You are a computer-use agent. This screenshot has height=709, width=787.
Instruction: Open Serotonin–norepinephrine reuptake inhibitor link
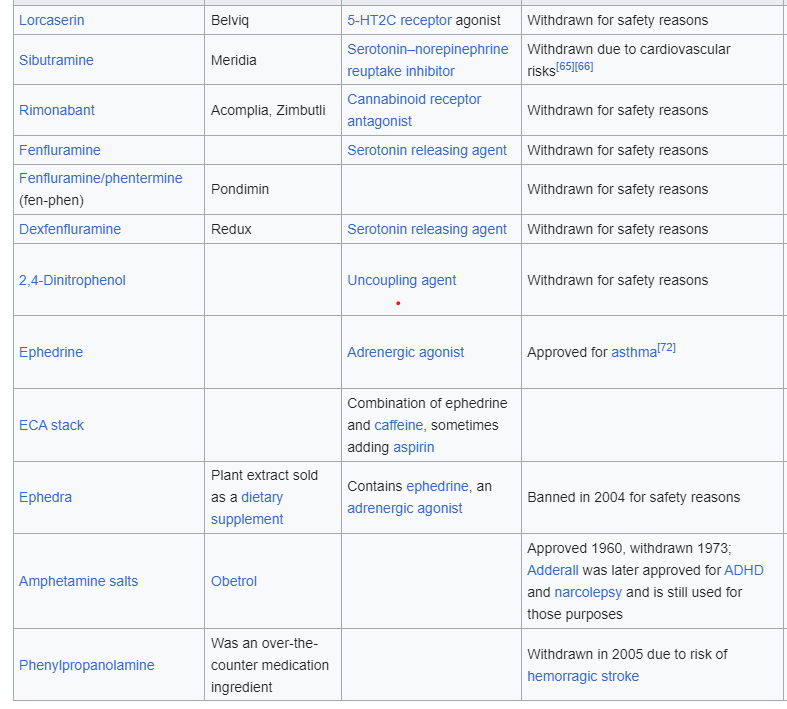tap(428, 60)
